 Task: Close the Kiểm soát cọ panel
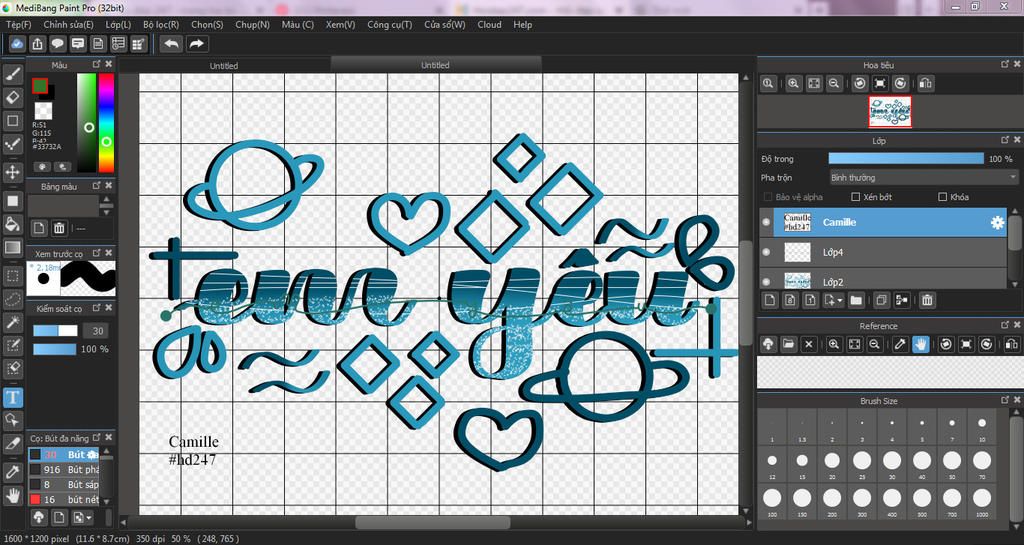pos(108,308)
